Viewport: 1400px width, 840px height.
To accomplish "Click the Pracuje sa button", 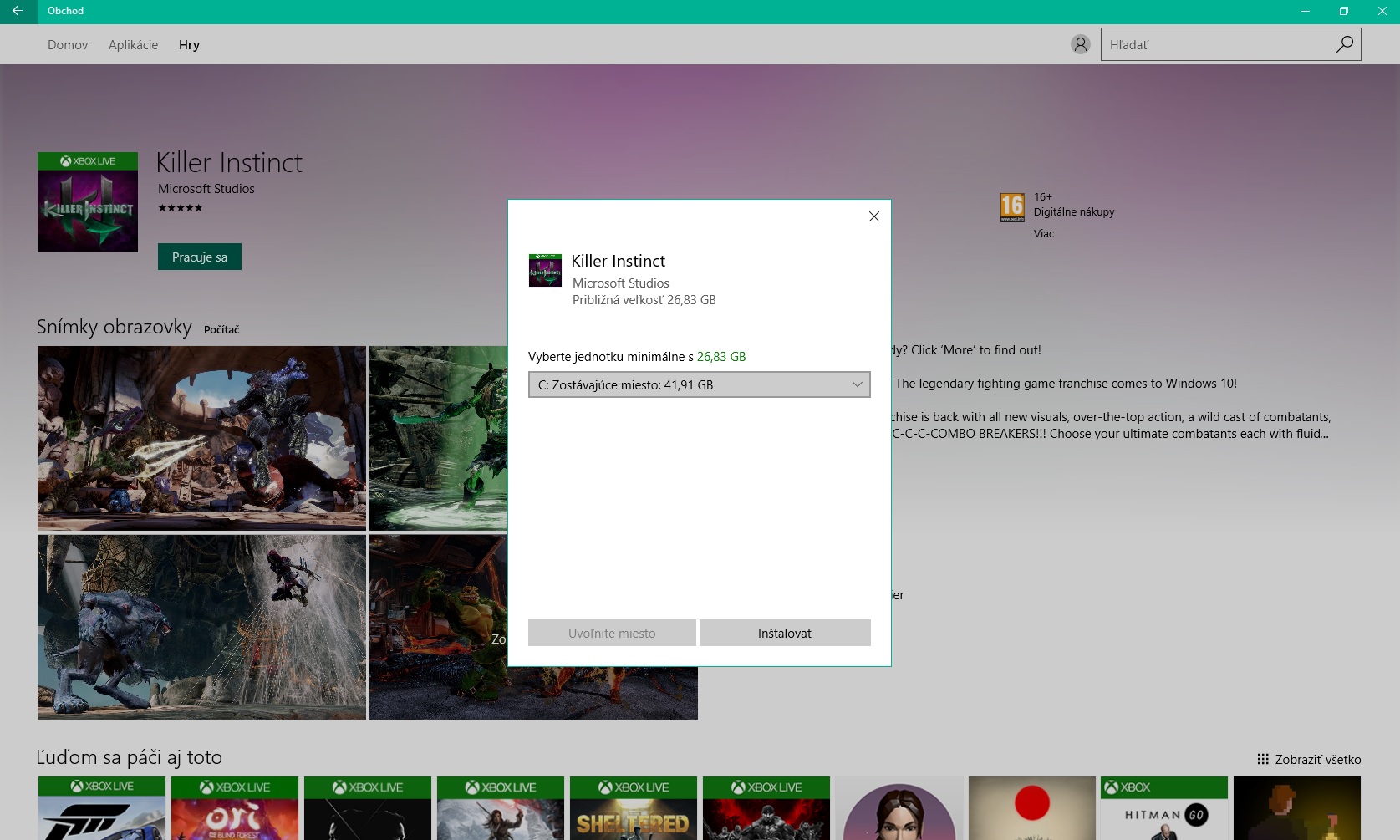I will (x=200, y=257).
